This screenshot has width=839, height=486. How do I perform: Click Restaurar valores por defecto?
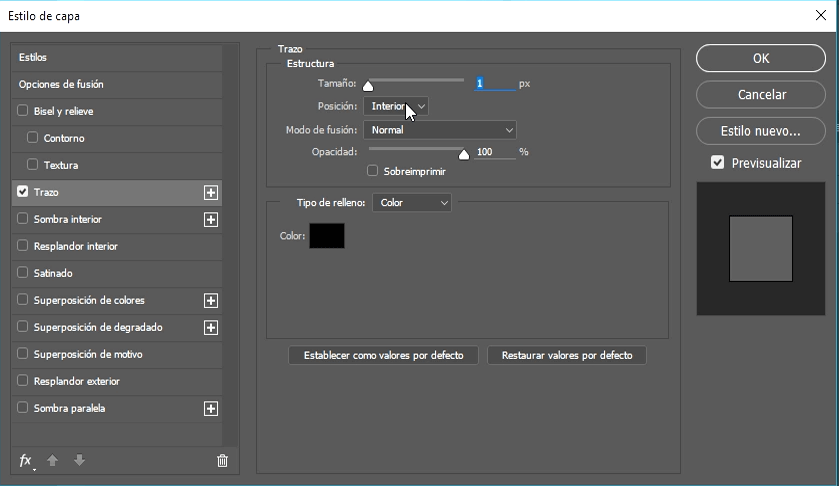567,355
